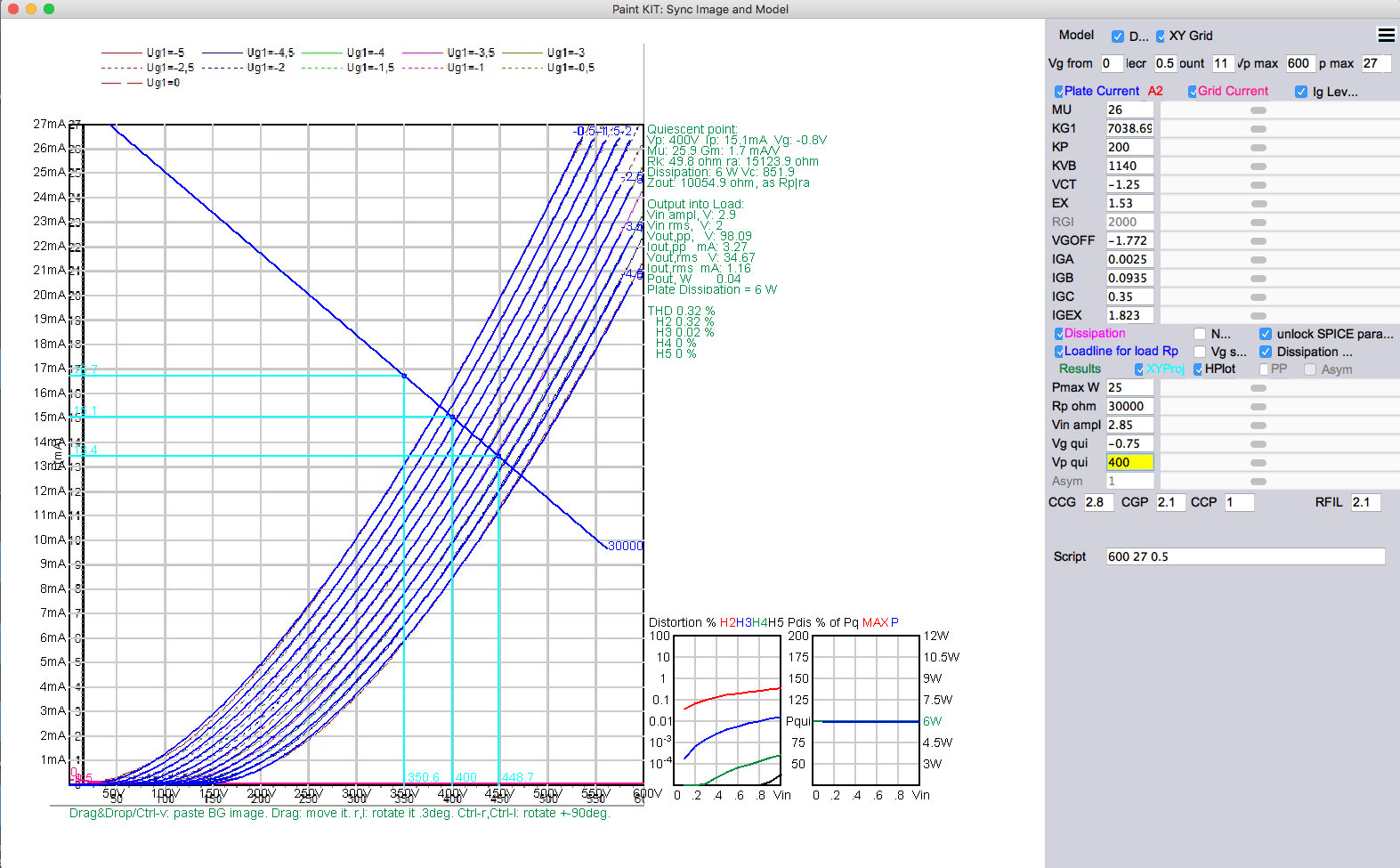This screenshot has height=868, width=1400.
Task: Click the Vin ampl field showing 2.85
Action: (1129, 425)
